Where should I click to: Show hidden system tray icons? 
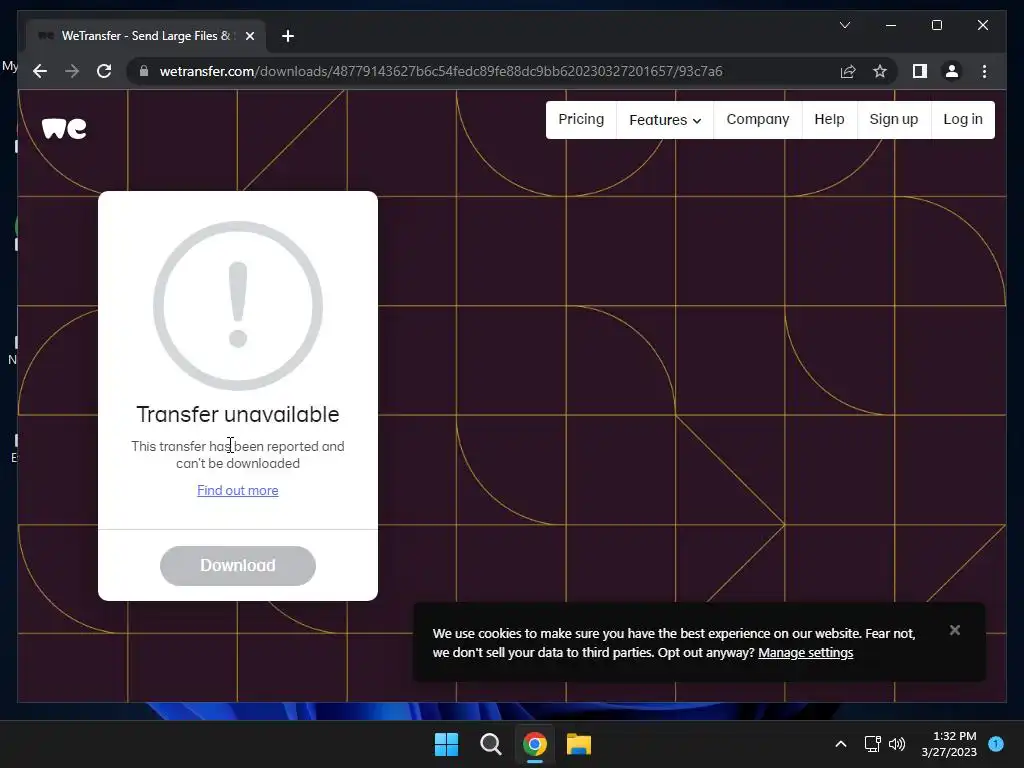click(840, 744)
